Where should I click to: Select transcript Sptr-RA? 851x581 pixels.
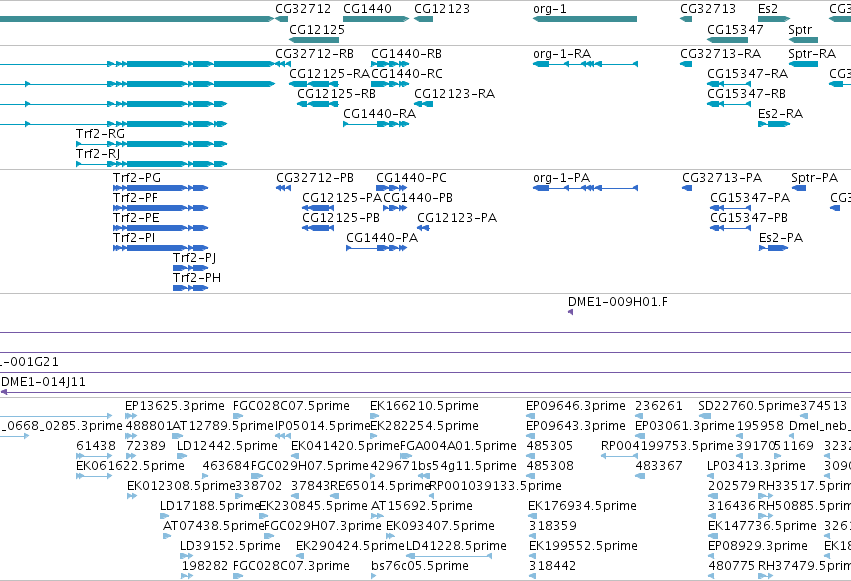[812, 54]
